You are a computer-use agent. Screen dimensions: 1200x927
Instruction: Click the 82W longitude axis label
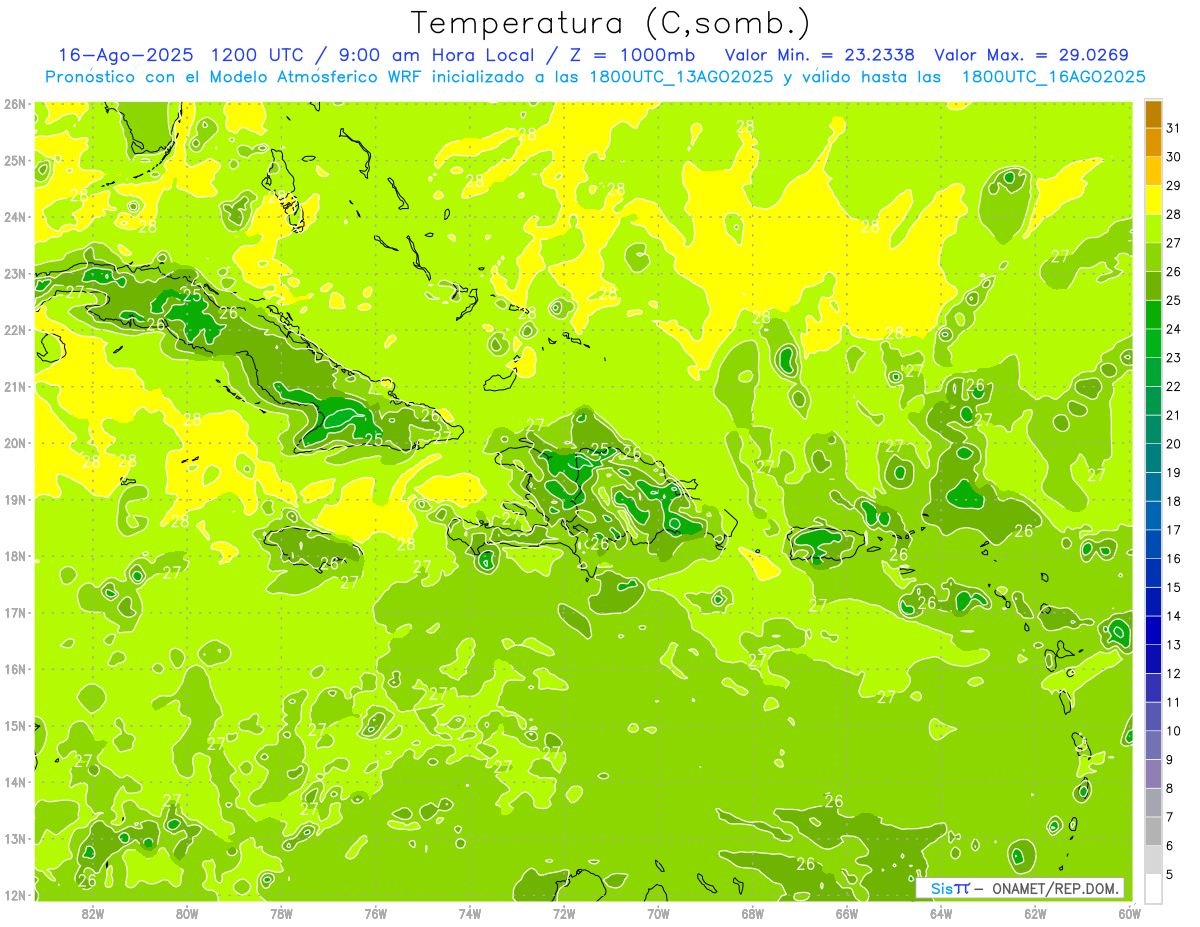[93, 914]
